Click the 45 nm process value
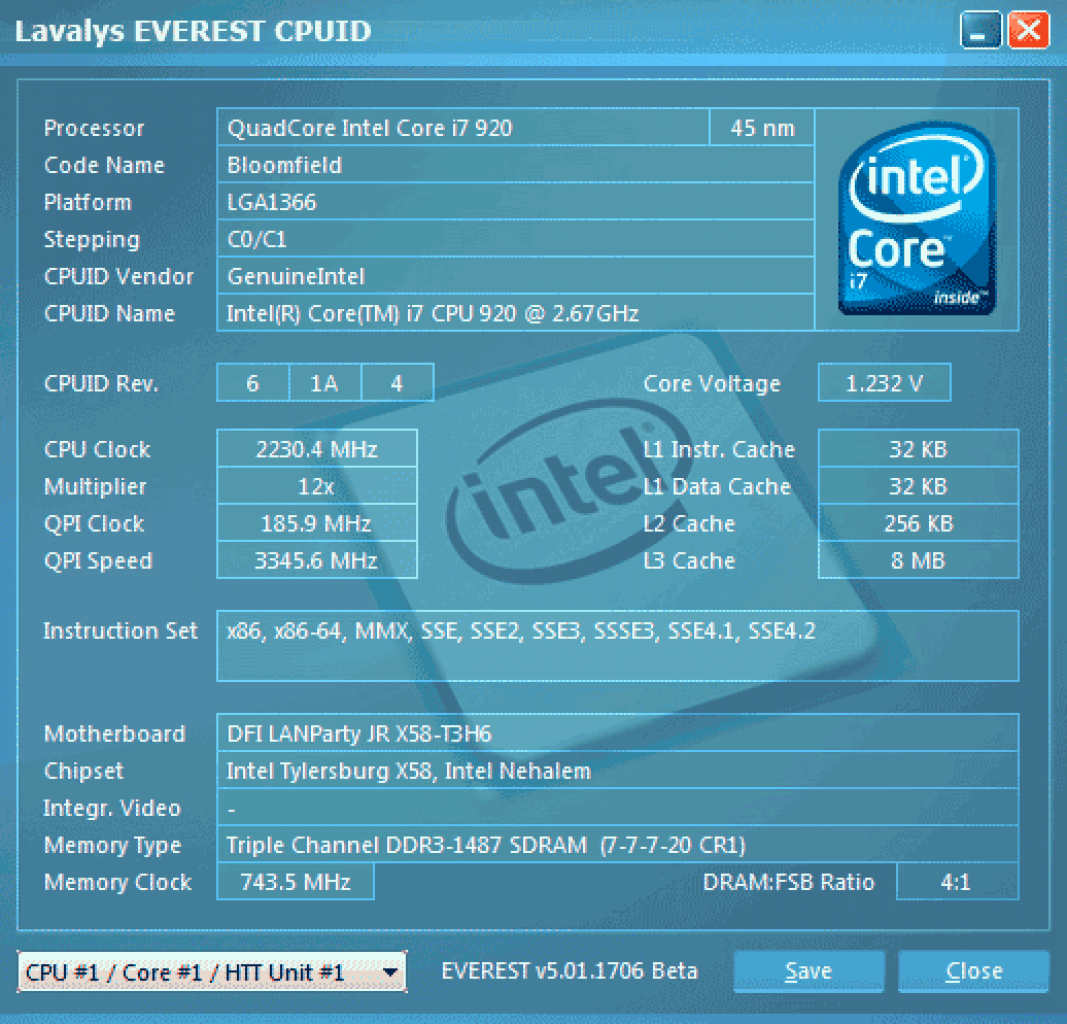This screenshot has height=1024, width=1067. coord(762,127)
